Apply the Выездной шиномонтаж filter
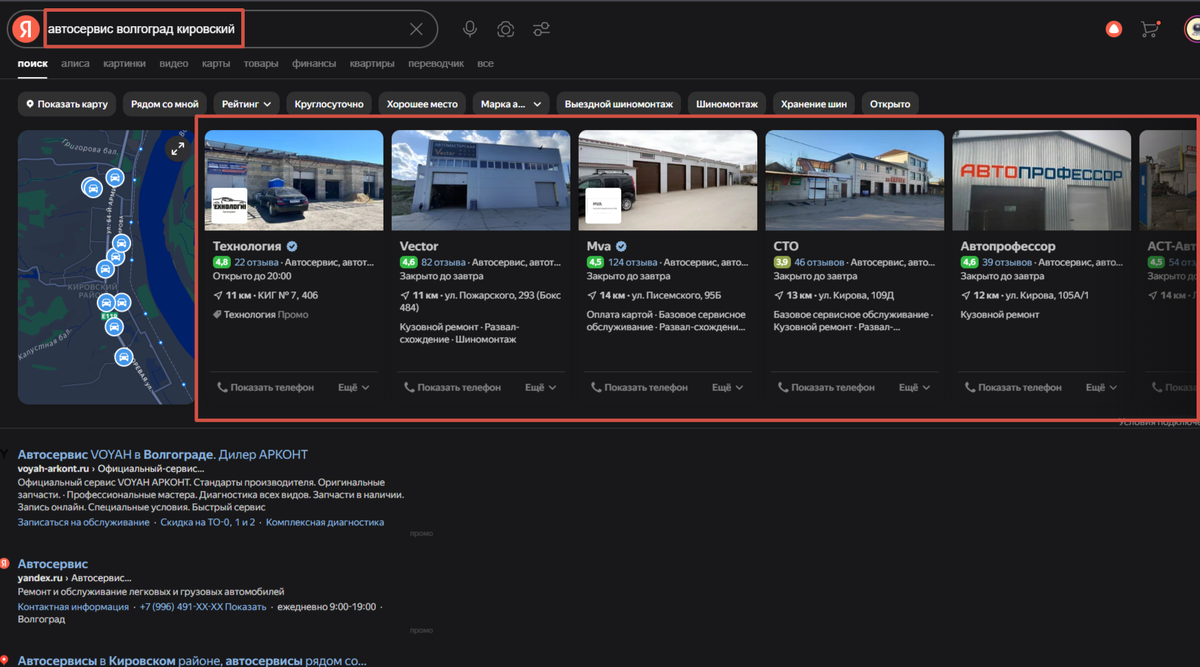The width and height of the screenshot is (1200, 667). (620, 104)
